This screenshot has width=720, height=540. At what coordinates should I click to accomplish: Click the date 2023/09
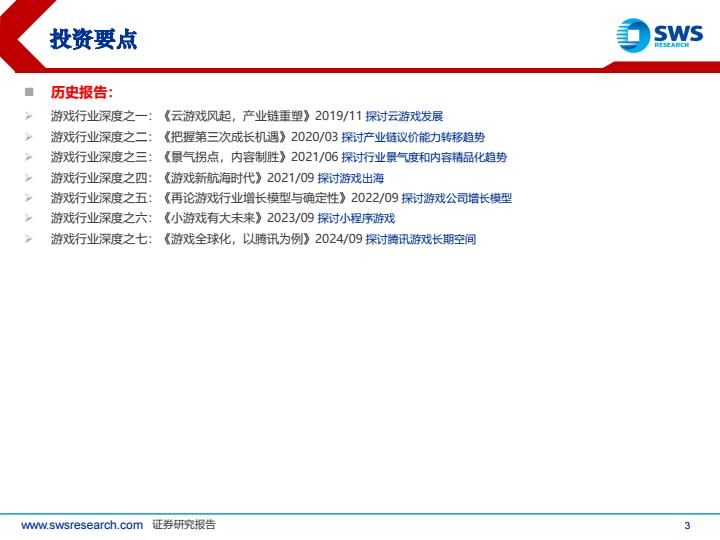click(291, 217)
